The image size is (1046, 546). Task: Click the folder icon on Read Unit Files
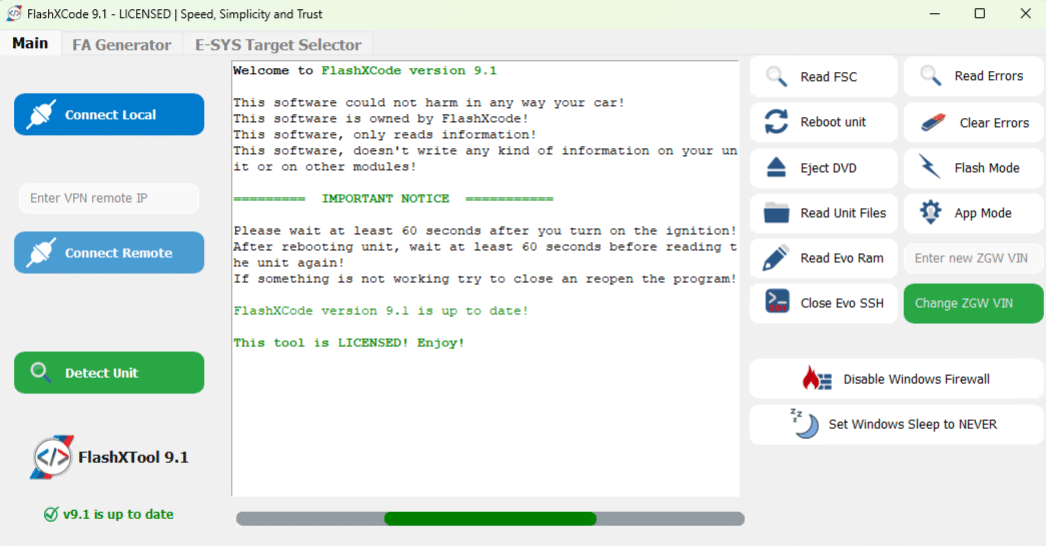click(776, 213)
